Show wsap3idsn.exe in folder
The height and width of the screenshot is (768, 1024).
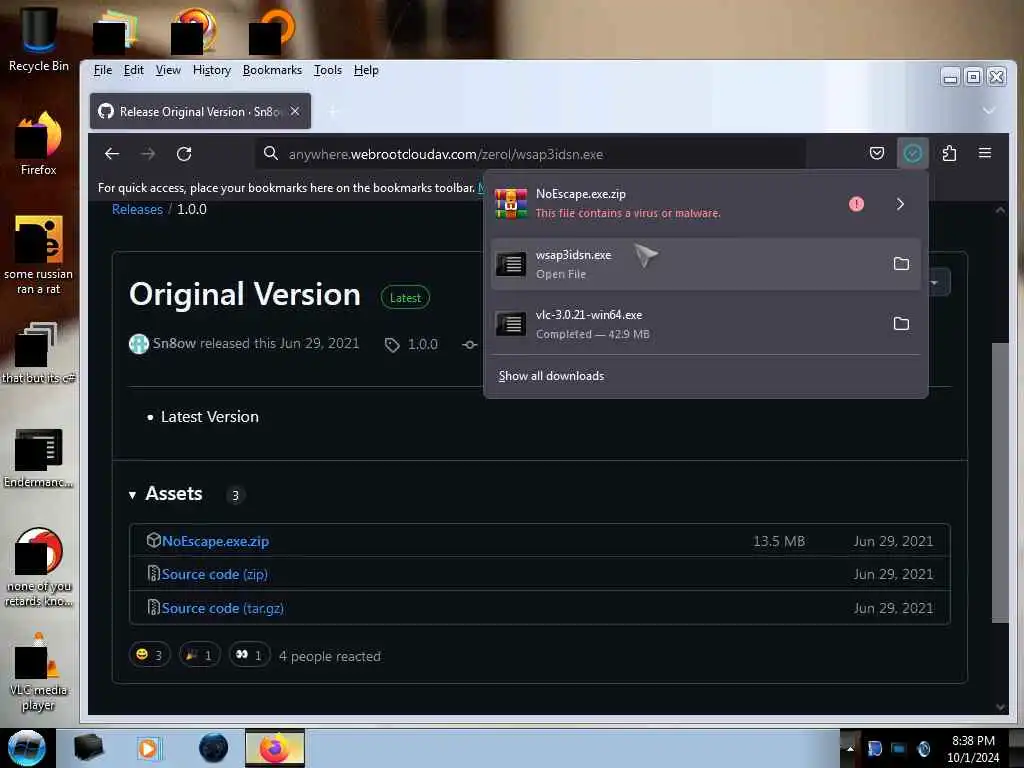pyautogui.click(x=901, y=264)
